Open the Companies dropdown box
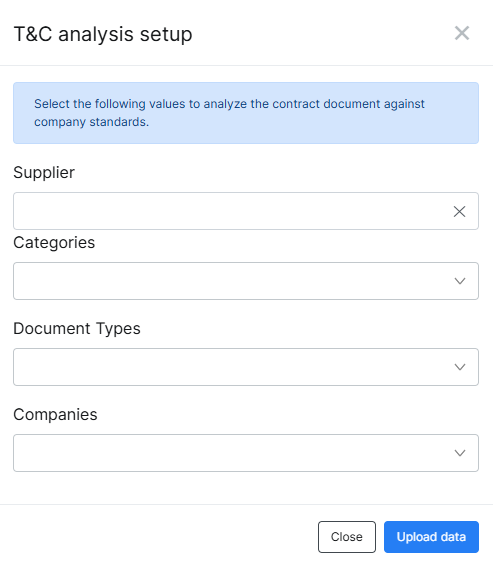493x565 pixels. [x=246, y=453]
